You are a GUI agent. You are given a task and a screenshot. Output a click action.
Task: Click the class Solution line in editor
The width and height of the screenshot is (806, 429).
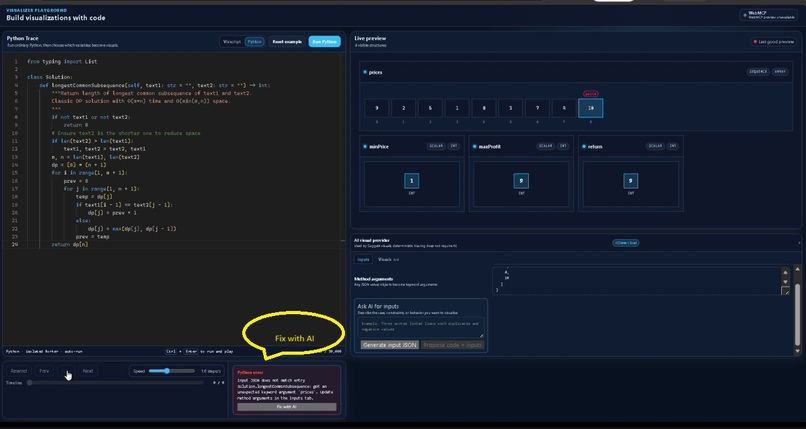(50, 77)
